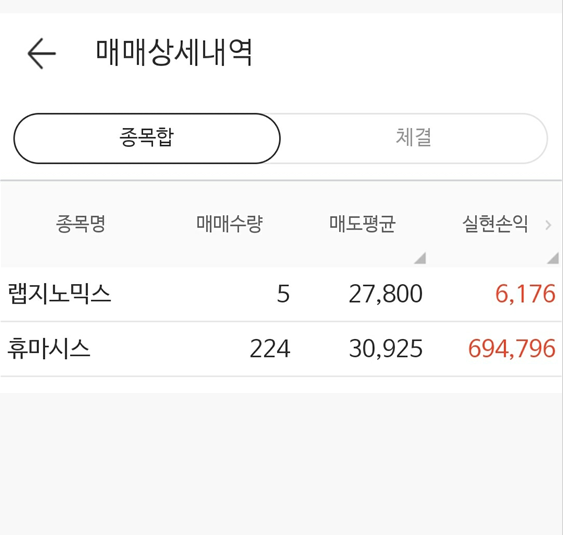Click the 실현손익 column header

[x=495, y=224]
